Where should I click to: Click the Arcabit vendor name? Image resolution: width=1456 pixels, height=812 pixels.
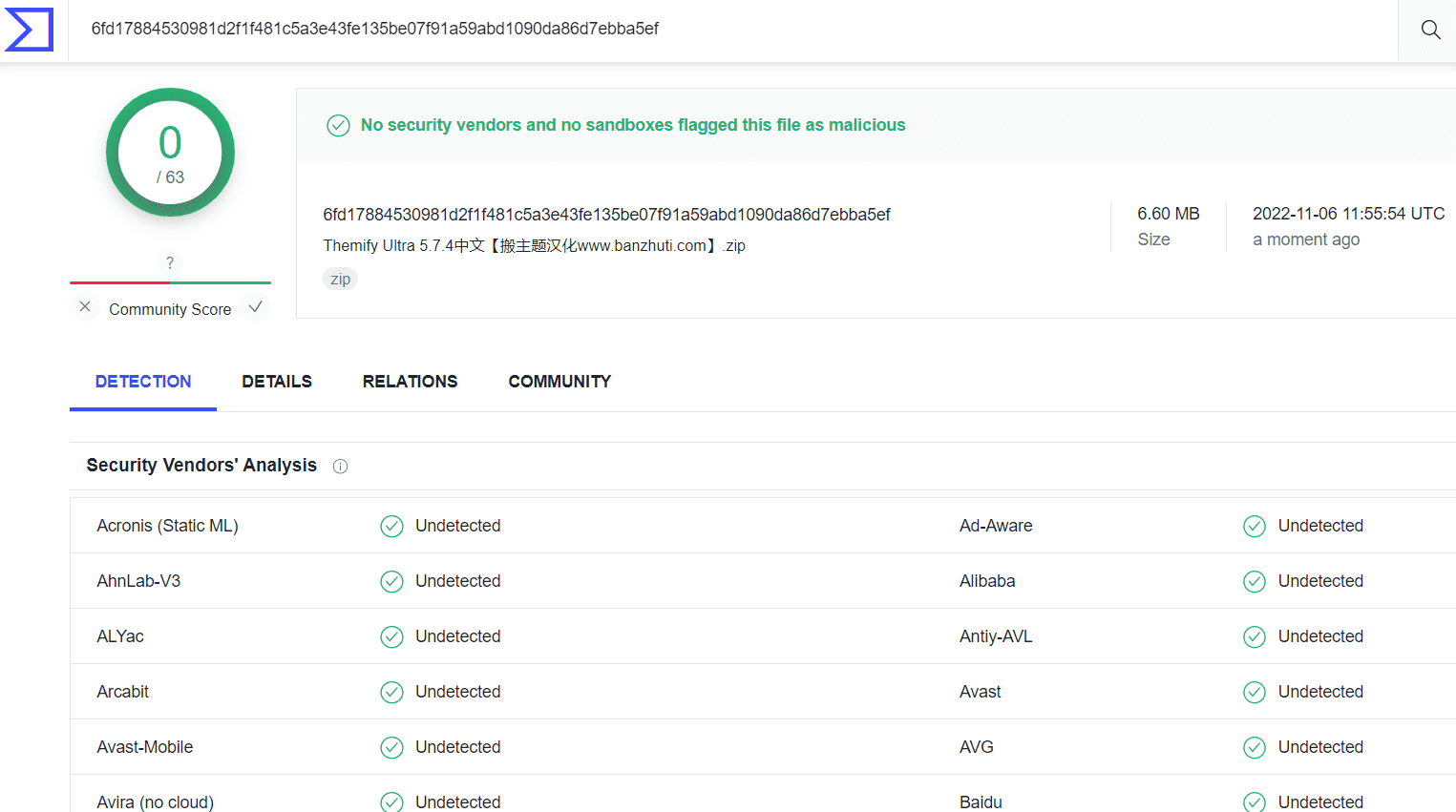[x=122, y=692]
